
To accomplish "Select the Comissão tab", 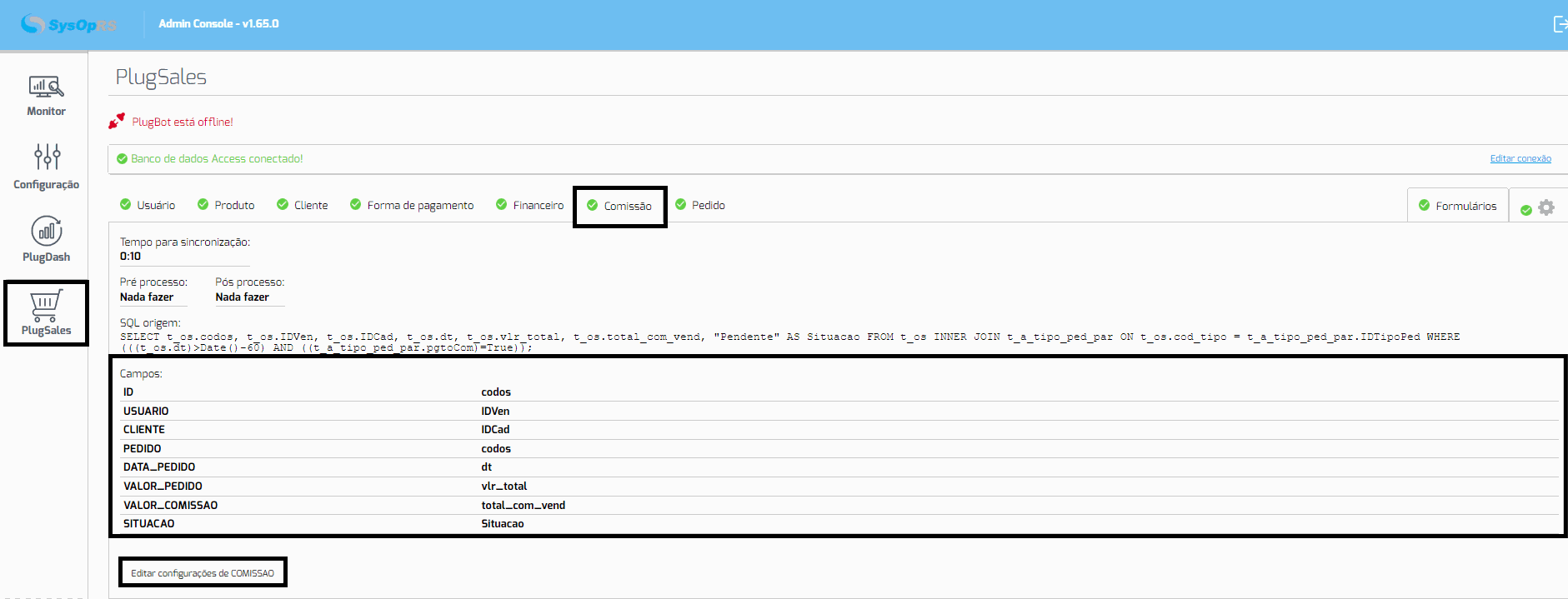I will tap(619, 206).
